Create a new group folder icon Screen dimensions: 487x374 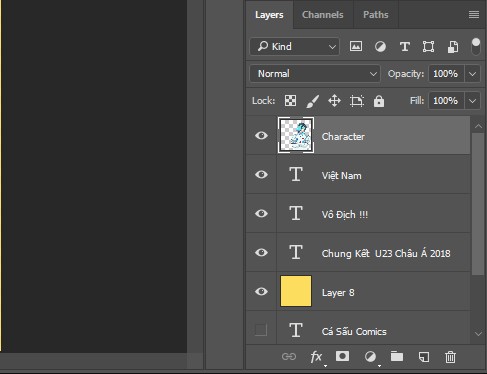tap(397, 356)
